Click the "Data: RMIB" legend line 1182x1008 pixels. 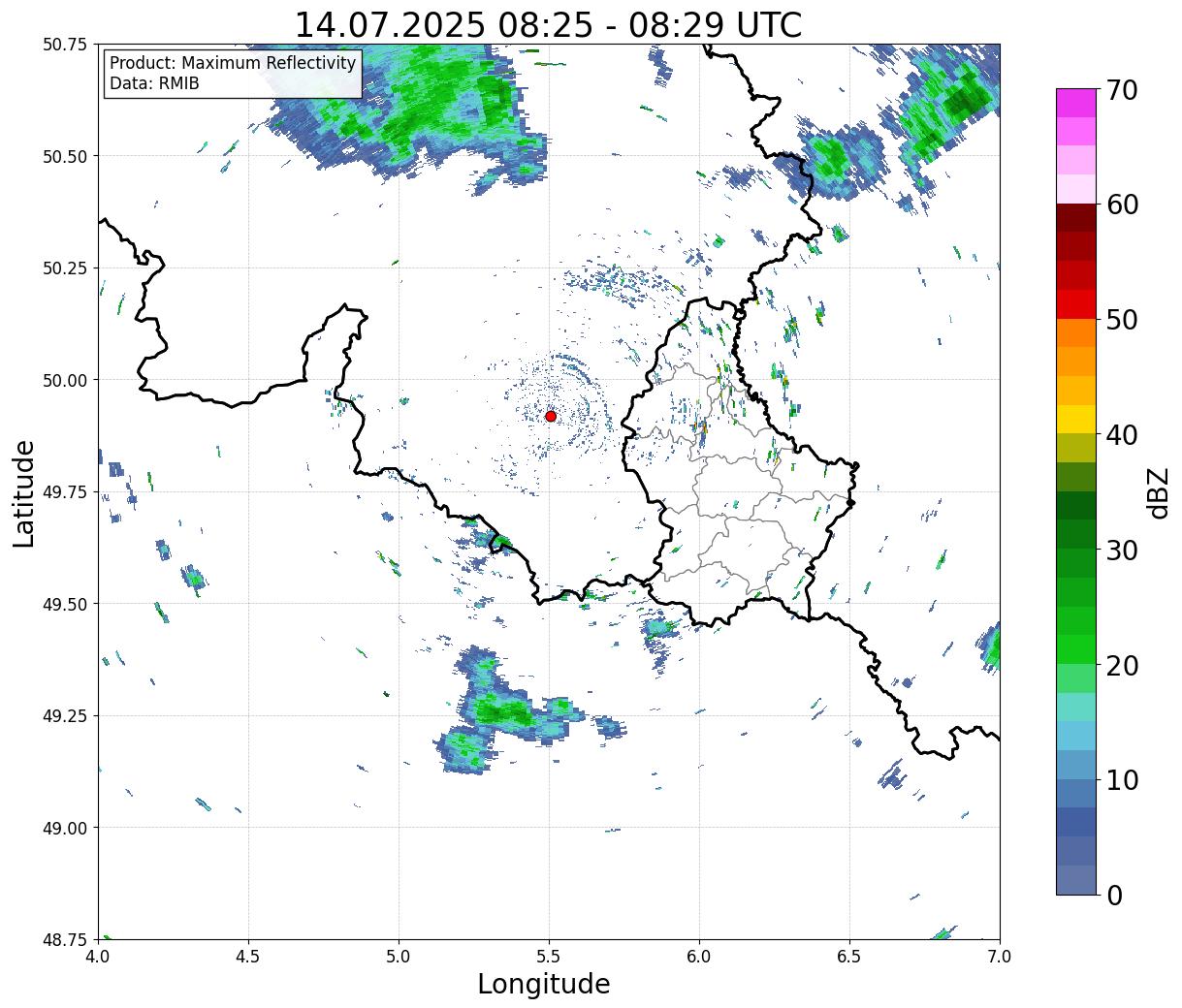pos(154,83)
